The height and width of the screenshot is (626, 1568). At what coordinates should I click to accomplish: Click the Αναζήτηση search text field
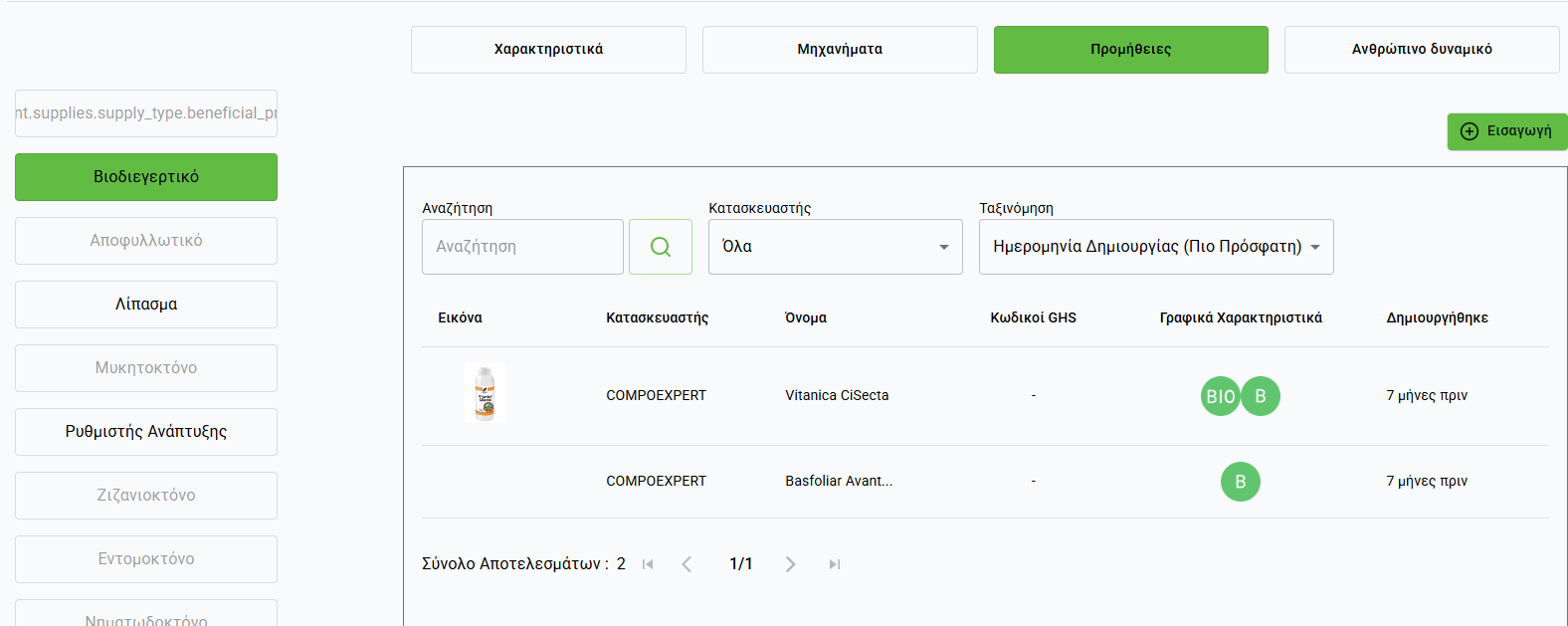(522, 247)
